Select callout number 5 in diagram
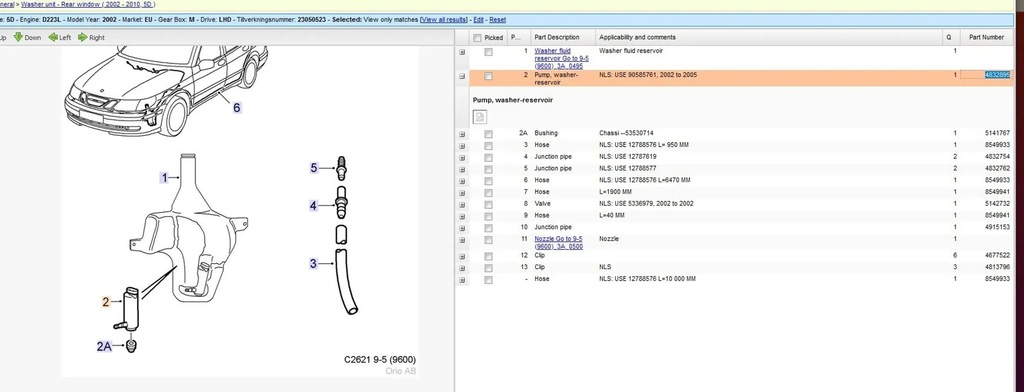Screen dimensions: 1024x392 (313, 168)
